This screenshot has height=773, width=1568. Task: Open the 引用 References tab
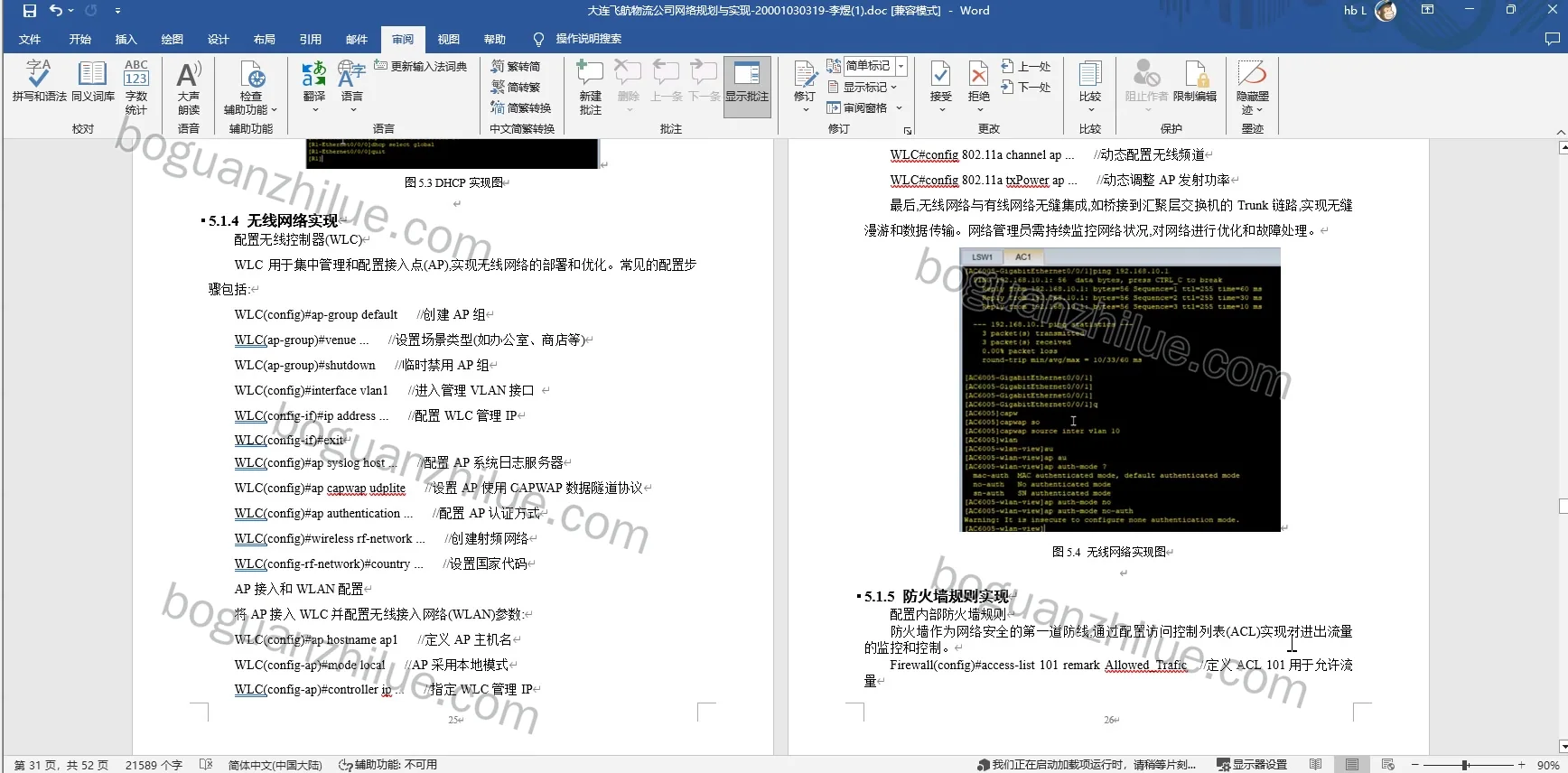(x=311, y=39)
